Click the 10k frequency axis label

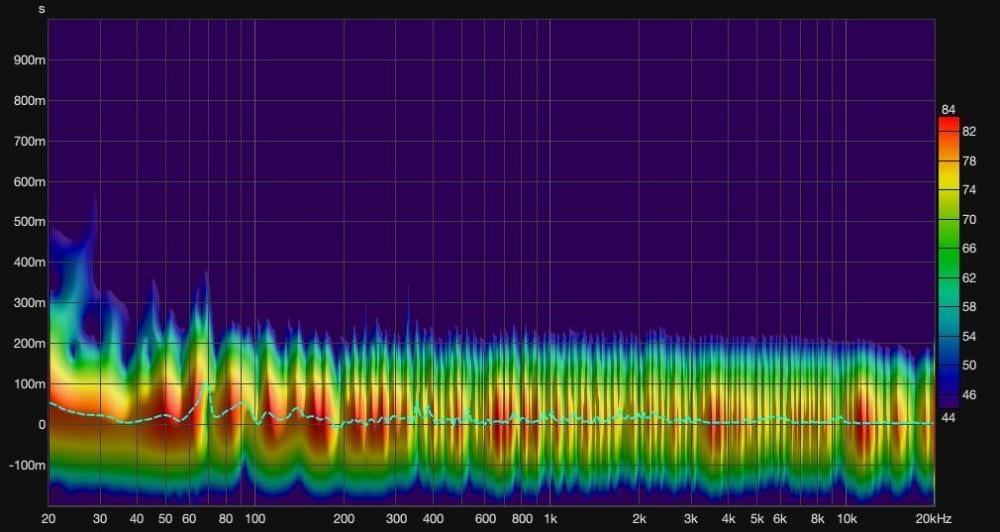coord(846,519)
